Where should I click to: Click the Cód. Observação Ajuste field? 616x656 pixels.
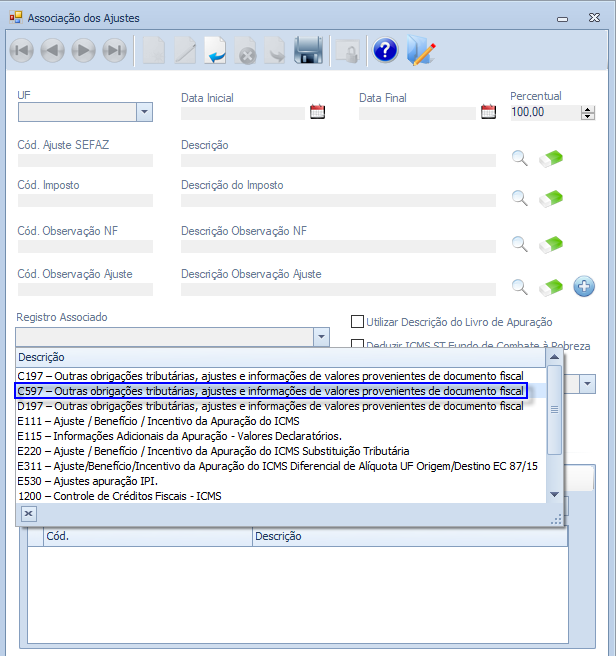(85, 290)
